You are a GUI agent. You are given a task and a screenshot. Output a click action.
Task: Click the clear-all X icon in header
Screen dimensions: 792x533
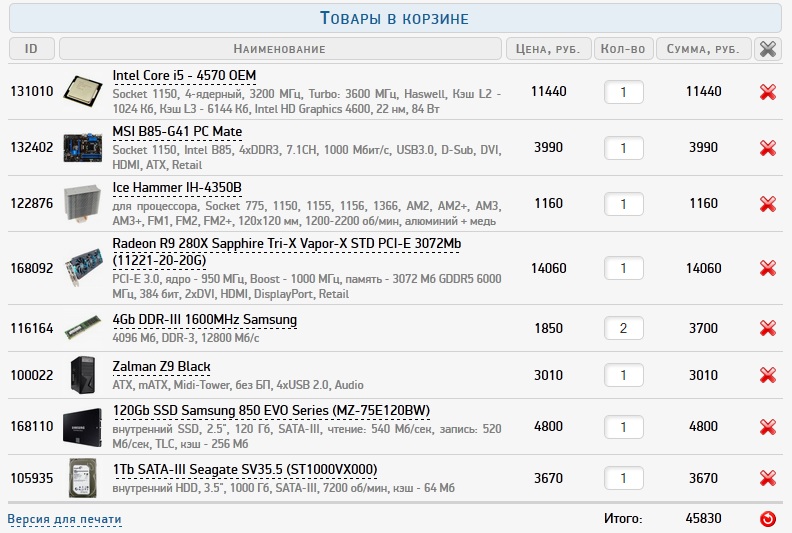(768, 49)
